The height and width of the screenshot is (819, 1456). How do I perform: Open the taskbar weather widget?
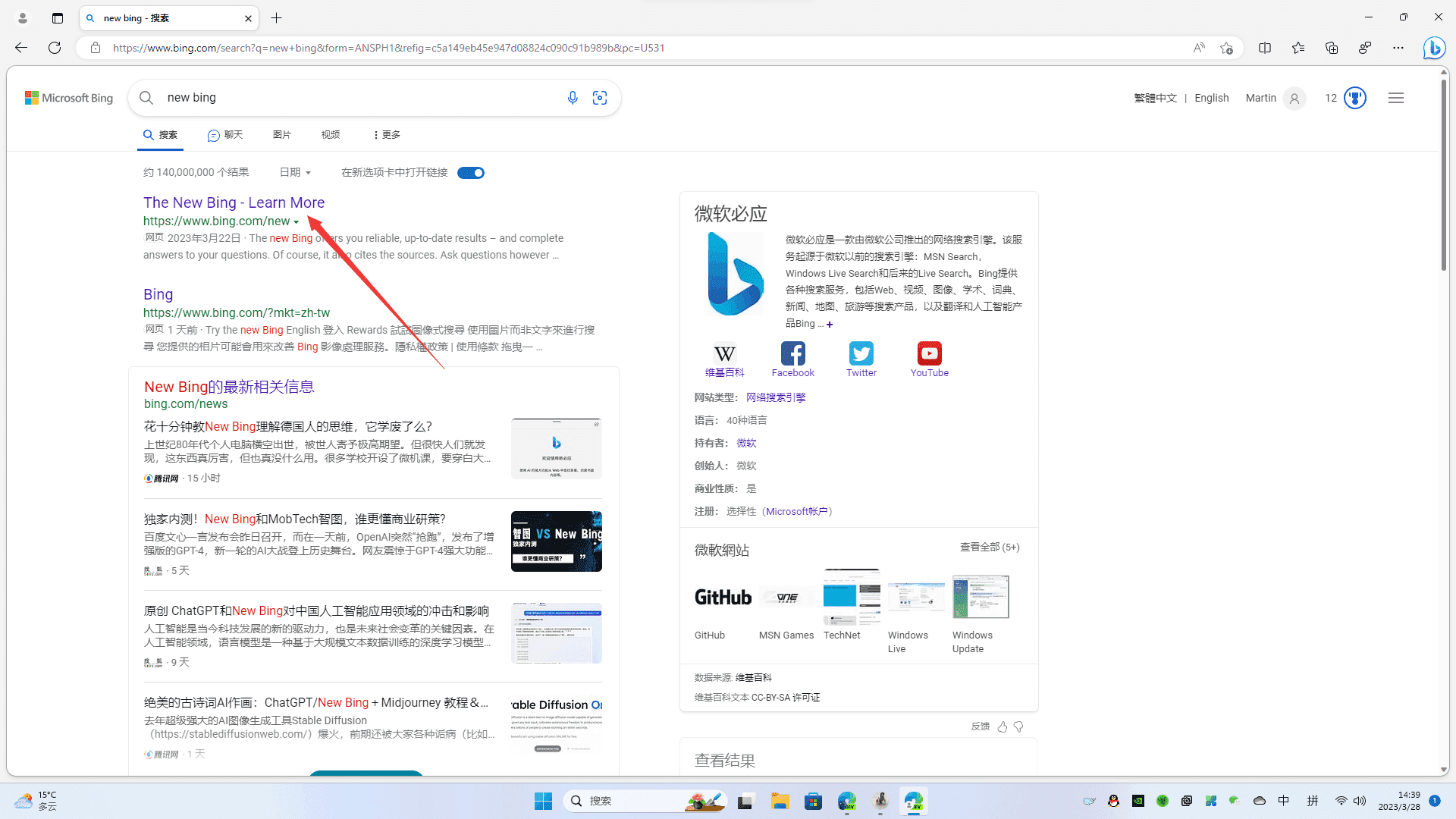36,801
